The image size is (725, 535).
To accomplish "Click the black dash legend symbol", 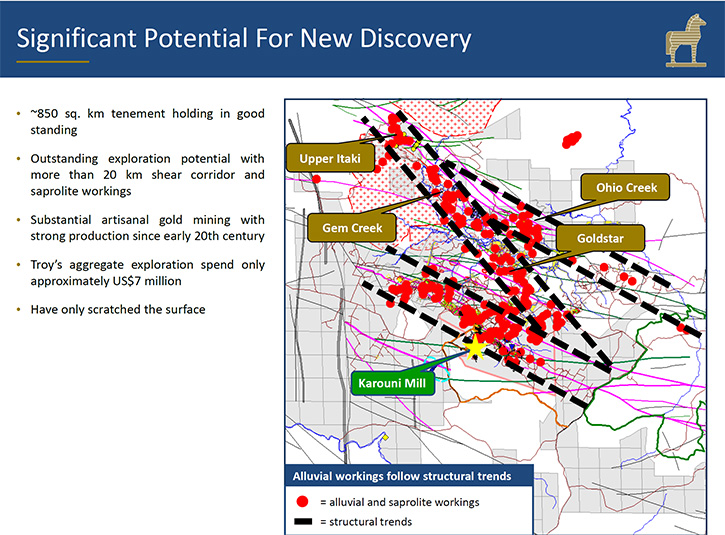I will 303,522.
